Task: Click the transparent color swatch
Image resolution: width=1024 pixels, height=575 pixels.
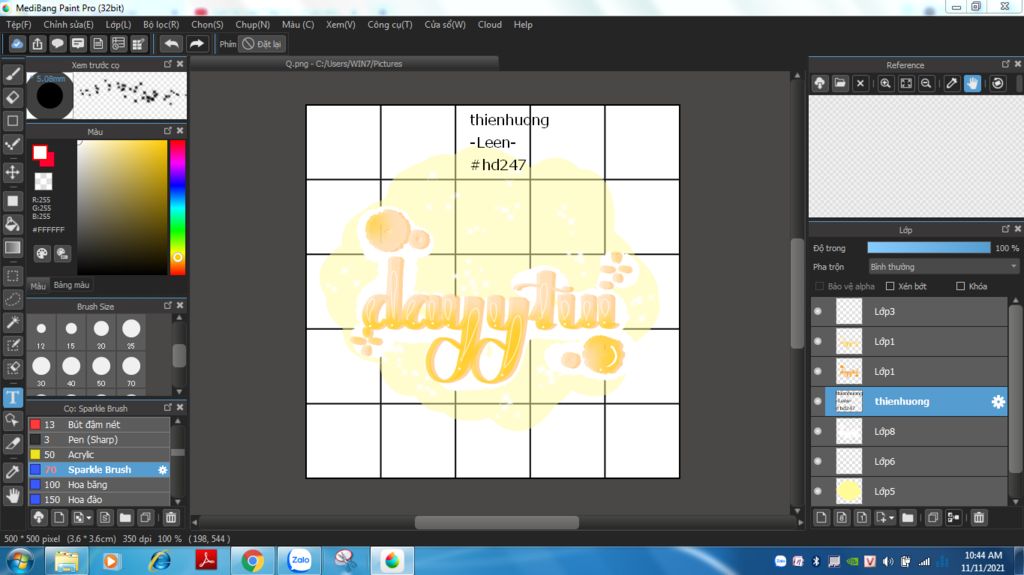Action: point(43,181)
